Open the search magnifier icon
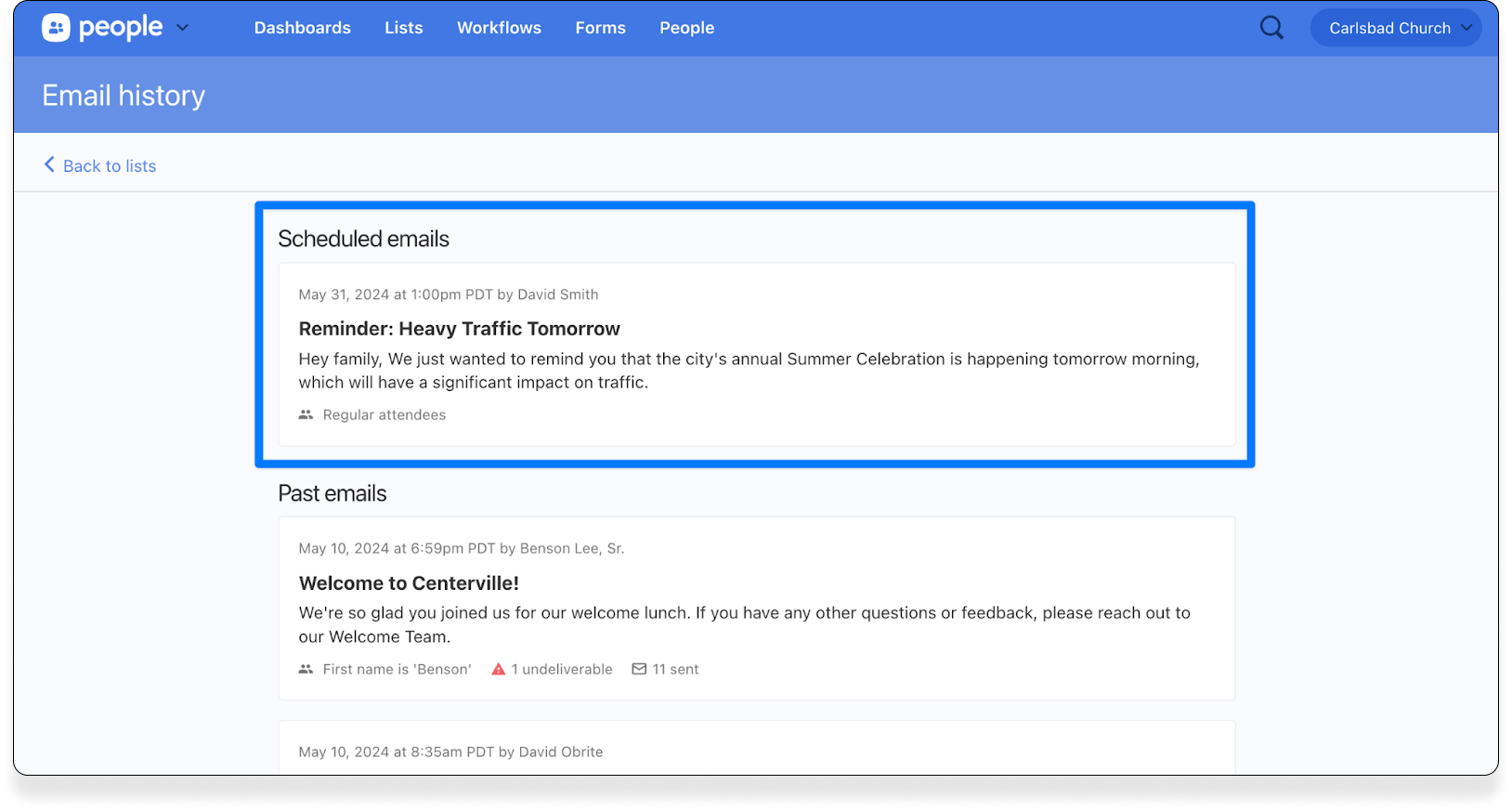 point(1271,28)
